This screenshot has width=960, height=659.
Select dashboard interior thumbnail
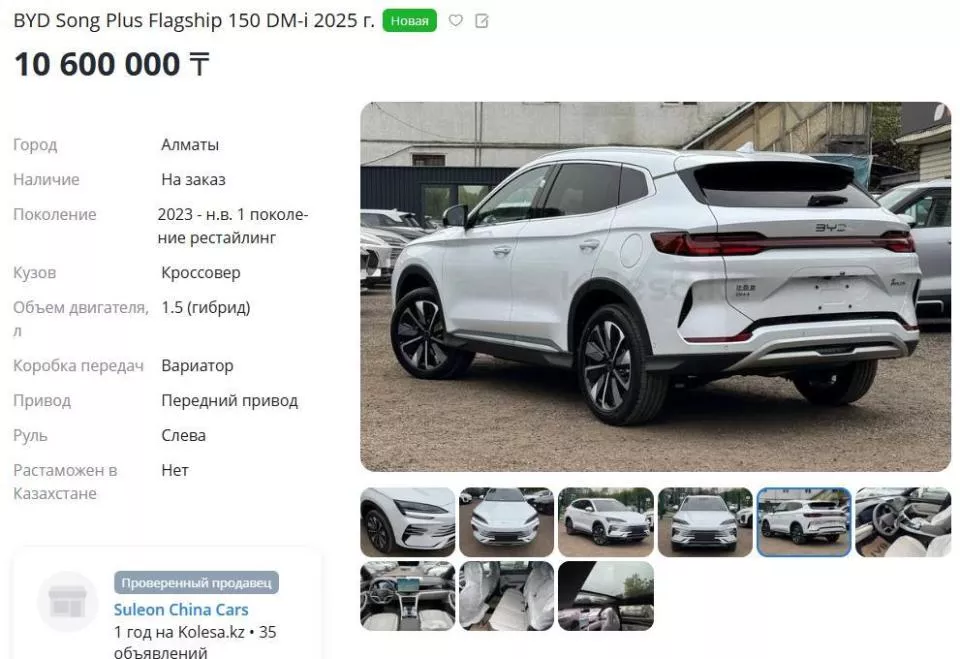408,596
